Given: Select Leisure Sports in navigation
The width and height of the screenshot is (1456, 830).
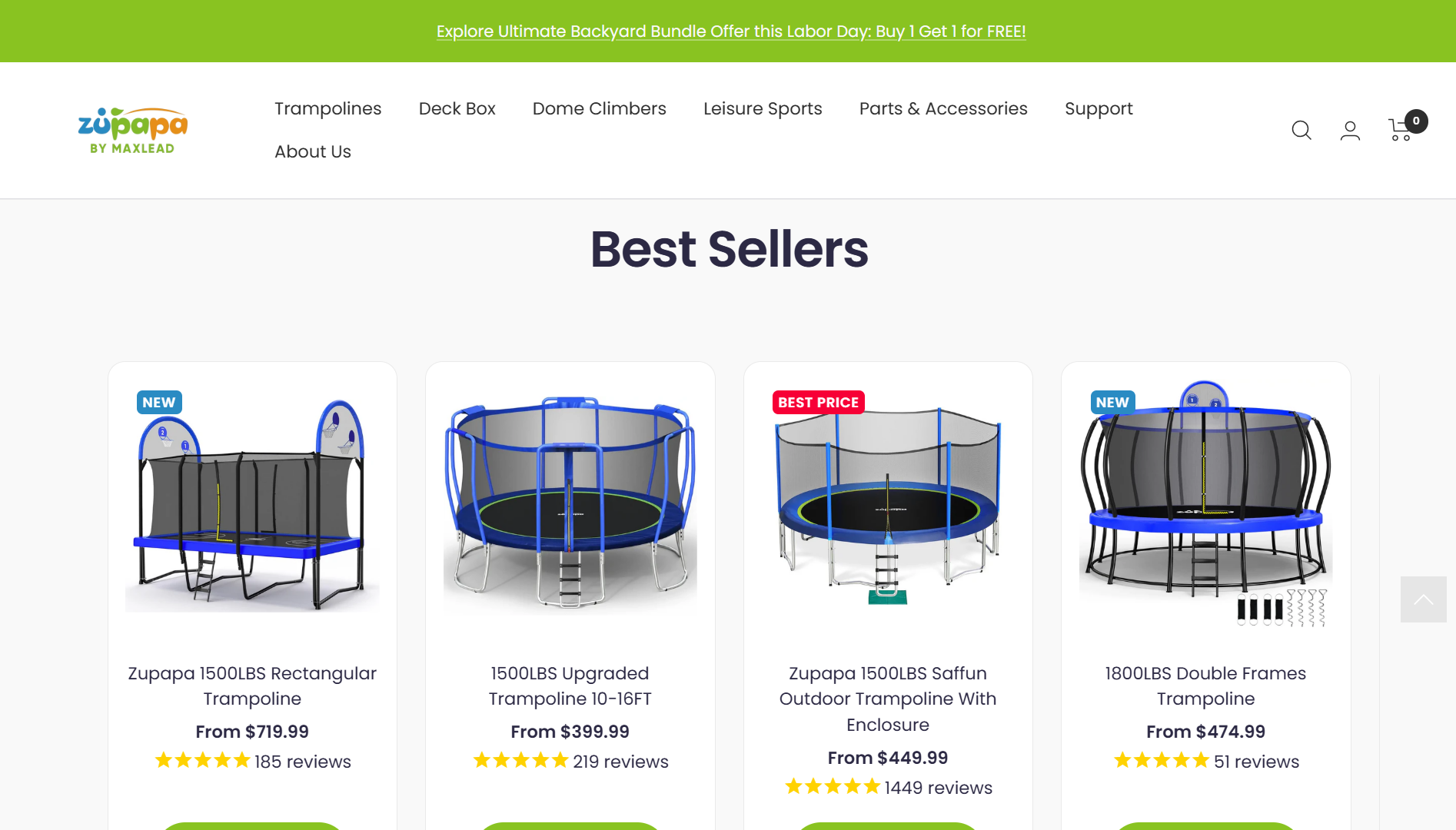Looking at the screenshot, I should click(763, 109).
